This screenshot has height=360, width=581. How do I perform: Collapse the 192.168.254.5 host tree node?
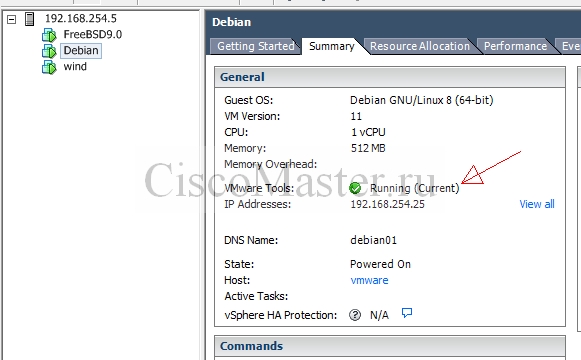coord(12,19)
